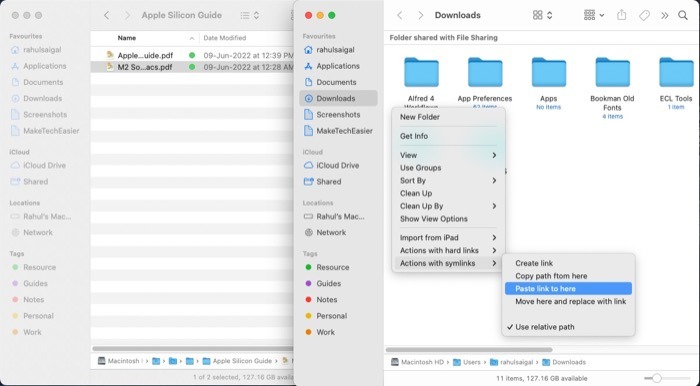
Task: Open Actions with symlinks submenu
Action: tap(448, 263)
